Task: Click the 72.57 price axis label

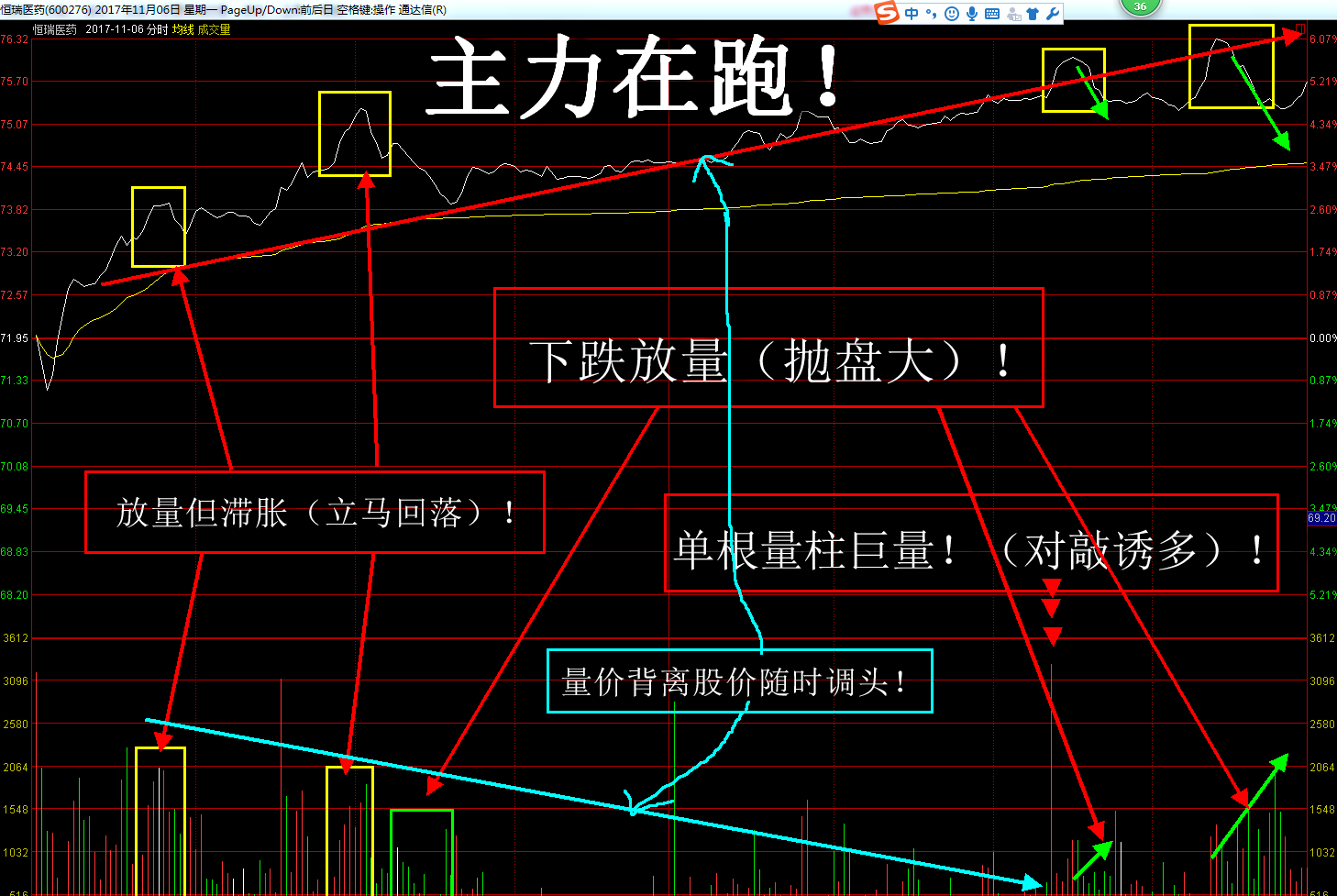Action: click(x=14, y=295)
